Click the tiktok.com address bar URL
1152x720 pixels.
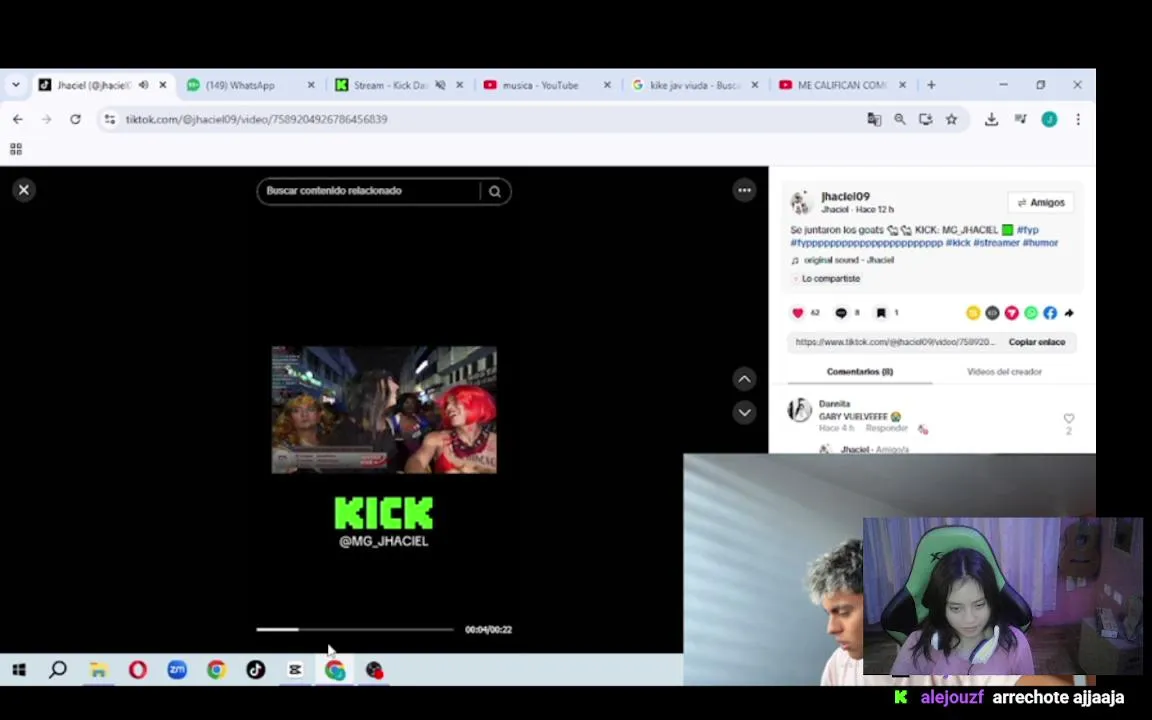256,119
